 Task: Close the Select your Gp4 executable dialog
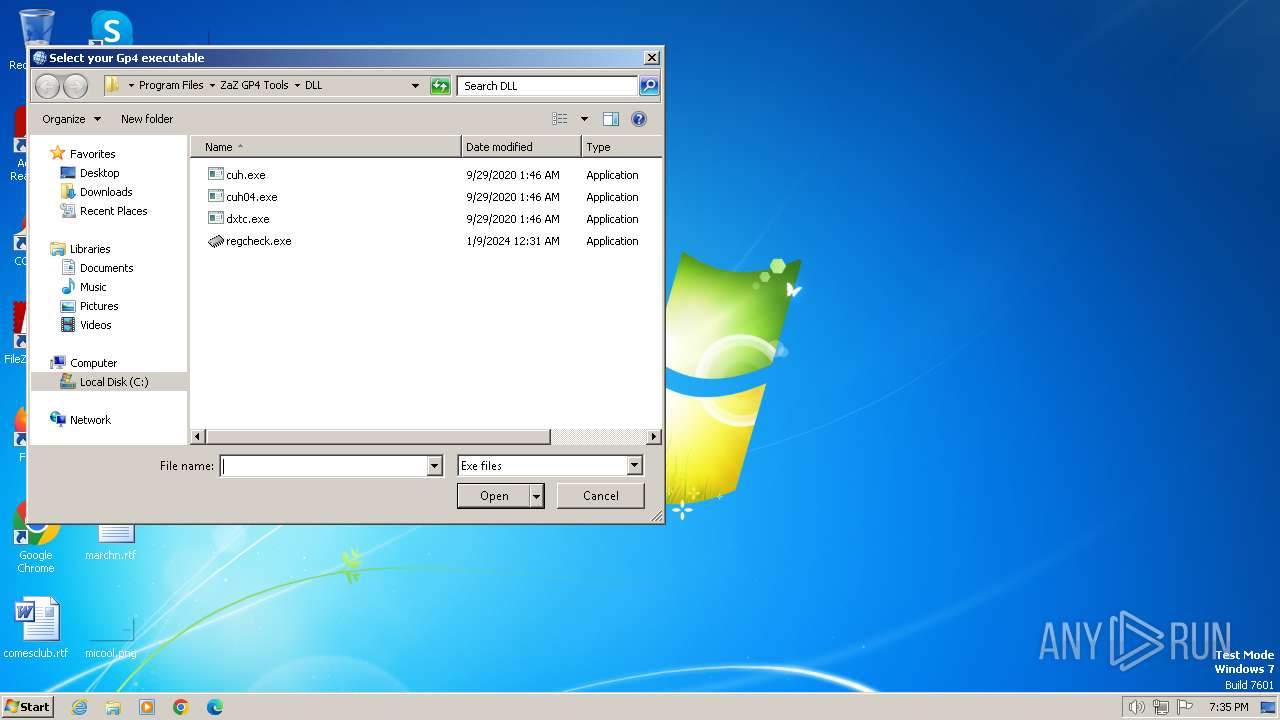(x=651, y=58)
